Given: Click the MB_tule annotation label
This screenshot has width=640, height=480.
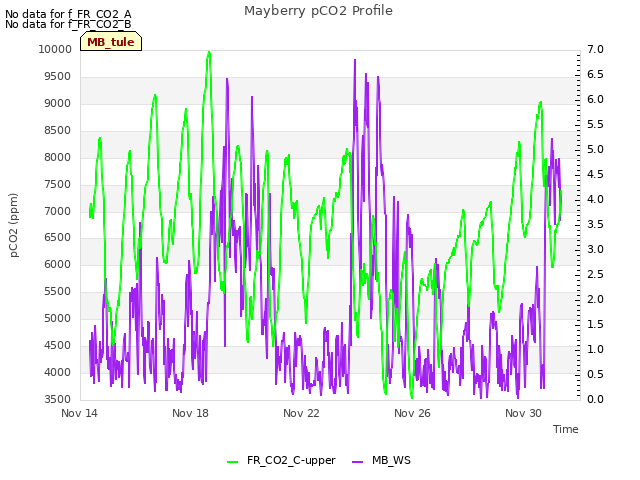Looking at the screenshot, I should tap(111, 42).
